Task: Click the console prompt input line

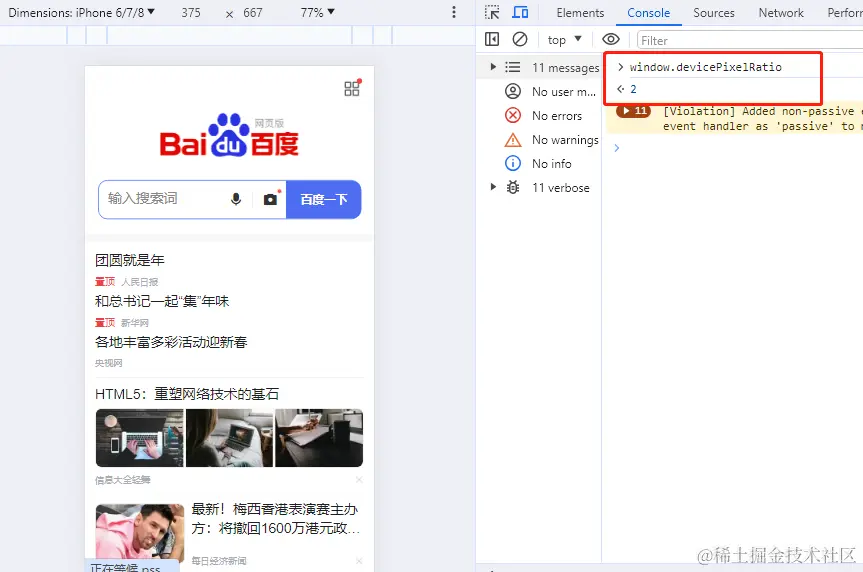Action: [x=738, y=148]
